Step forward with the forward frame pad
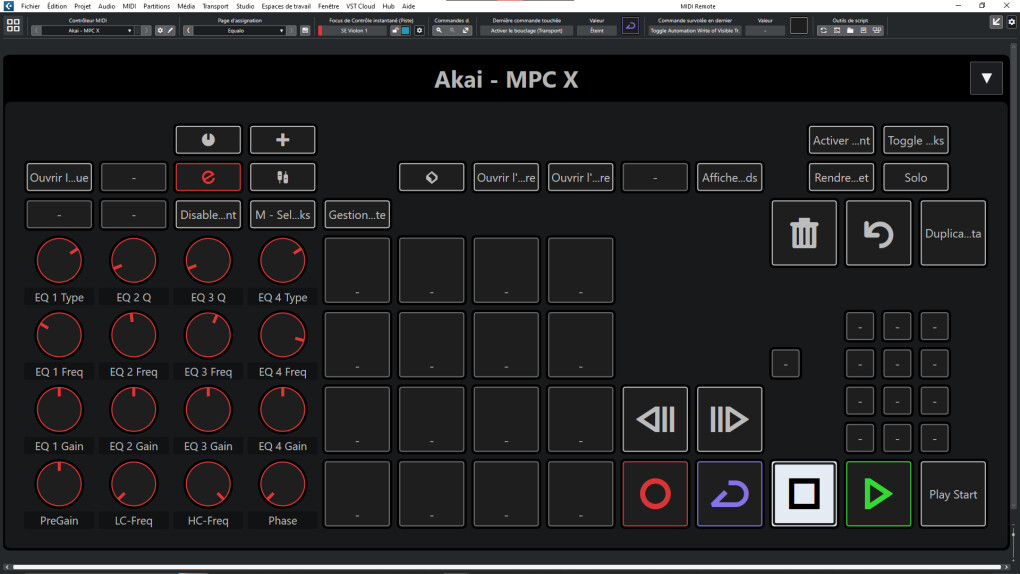 (x=729, y=419)
